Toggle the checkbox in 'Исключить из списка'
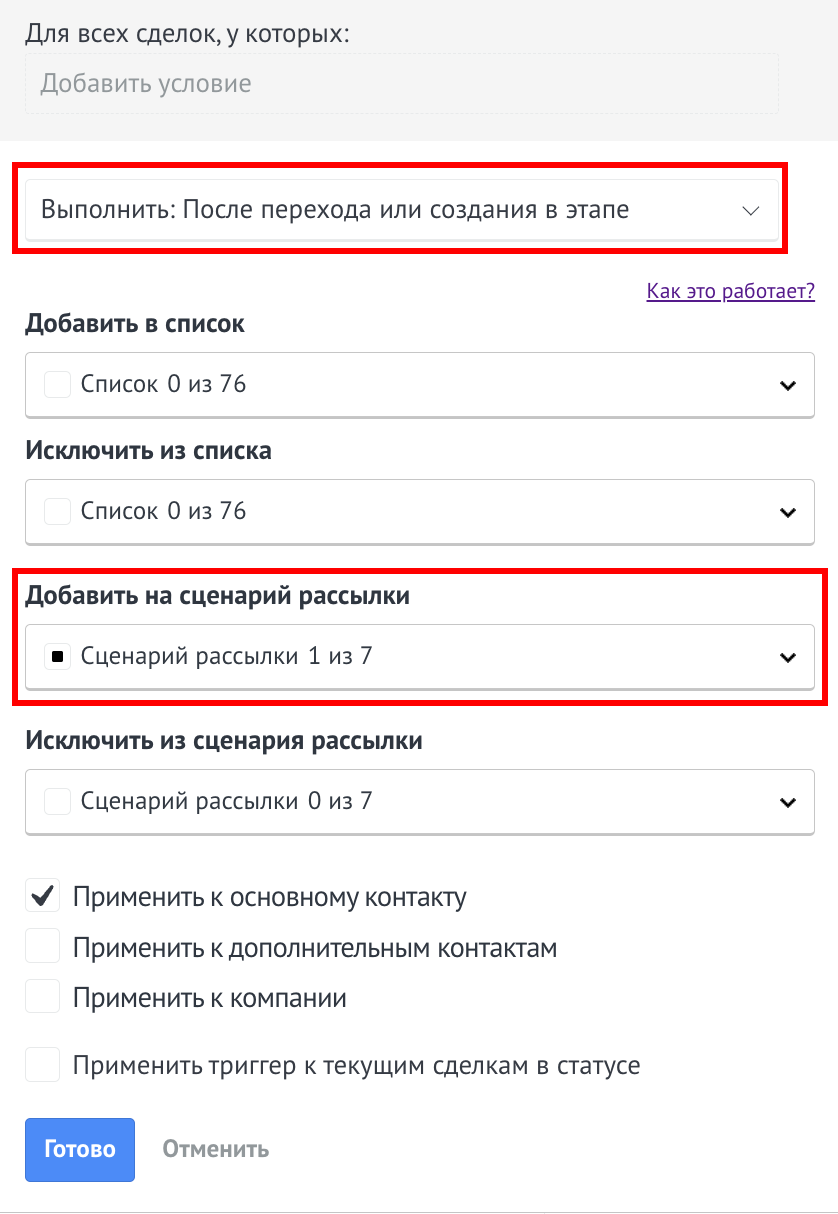 click(x=58, y=511)
